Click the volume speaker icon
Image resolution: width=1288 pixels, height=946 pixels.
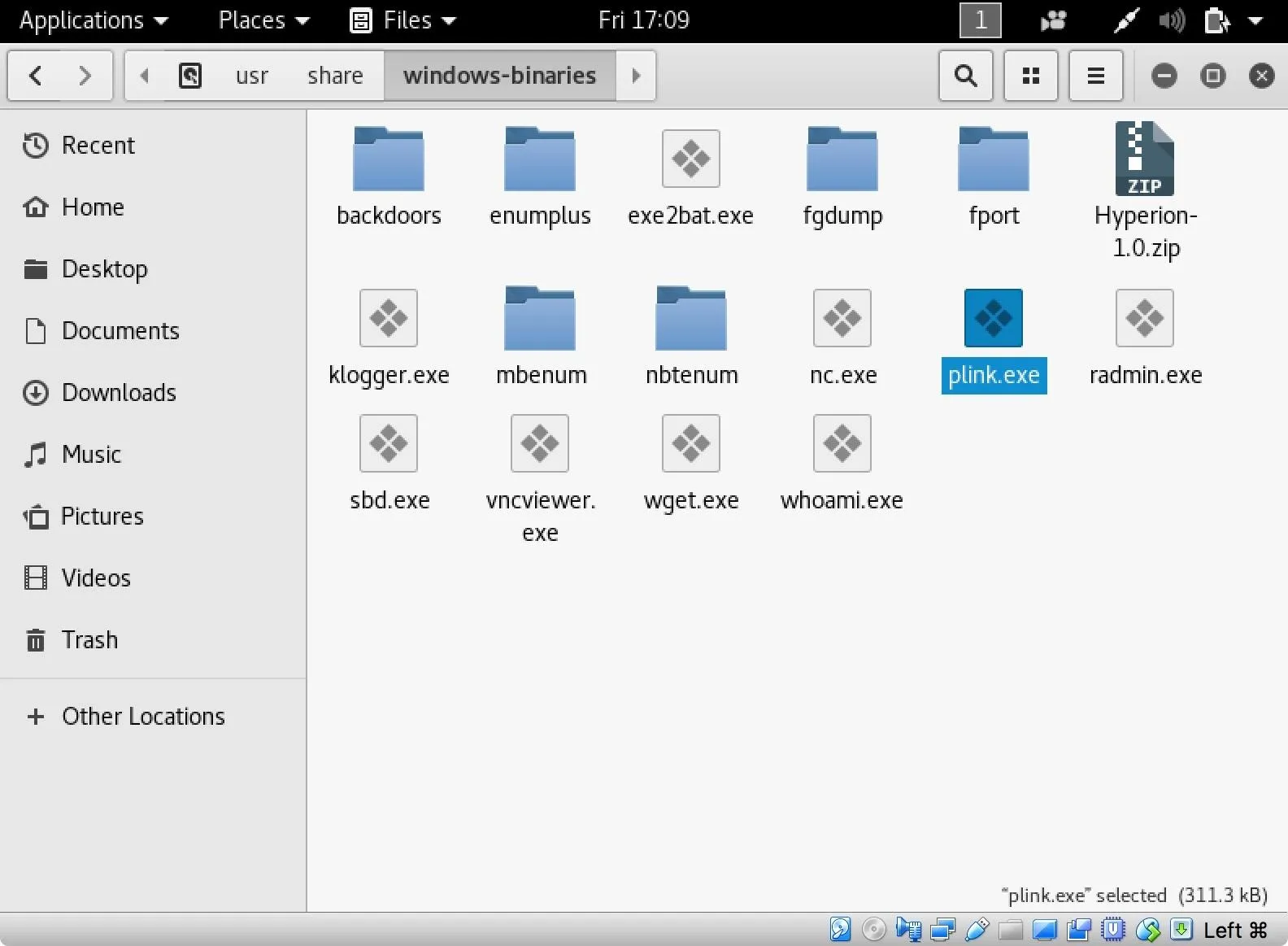click(x=1172, y=21)
